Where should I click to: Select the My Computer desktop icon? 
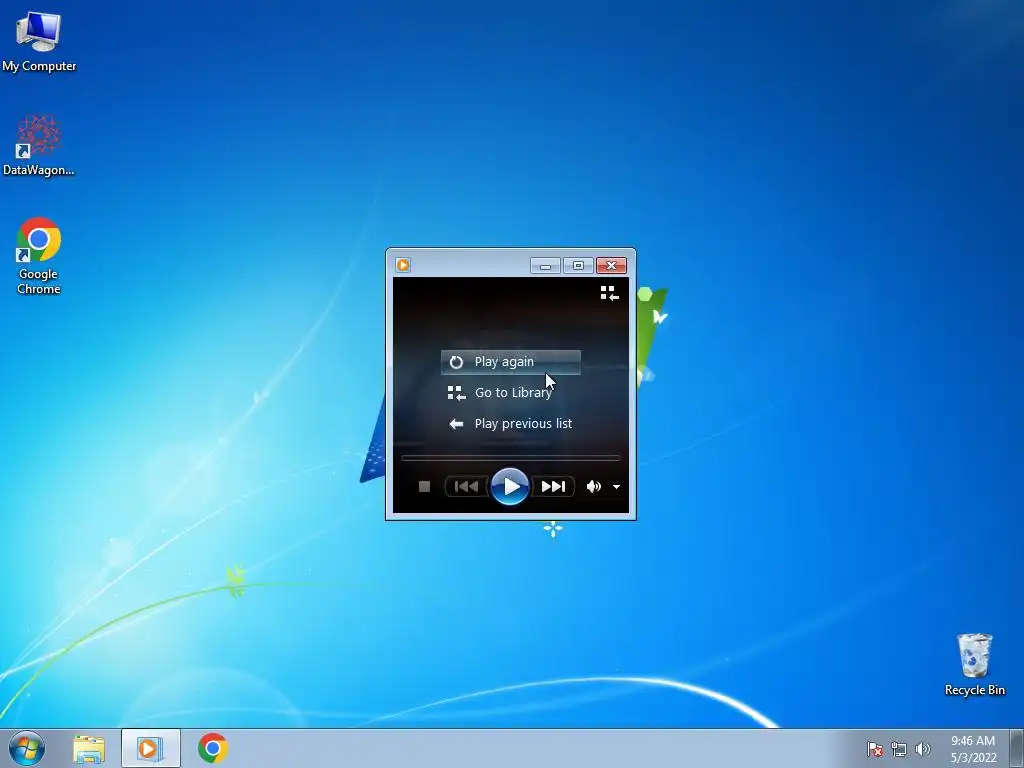point(39,41)
